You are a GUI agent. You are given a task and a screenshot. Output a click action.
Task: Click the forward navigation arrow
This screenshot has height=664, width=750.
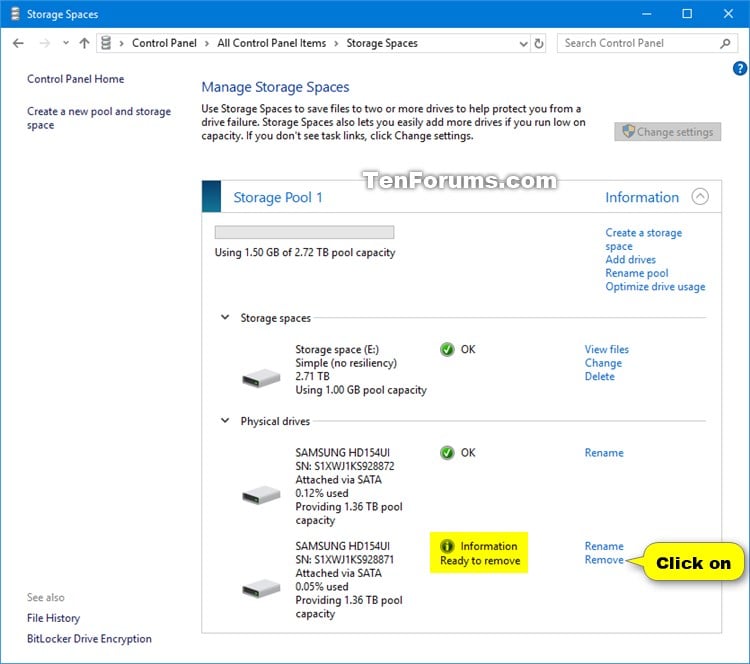(x=44, y=44)
